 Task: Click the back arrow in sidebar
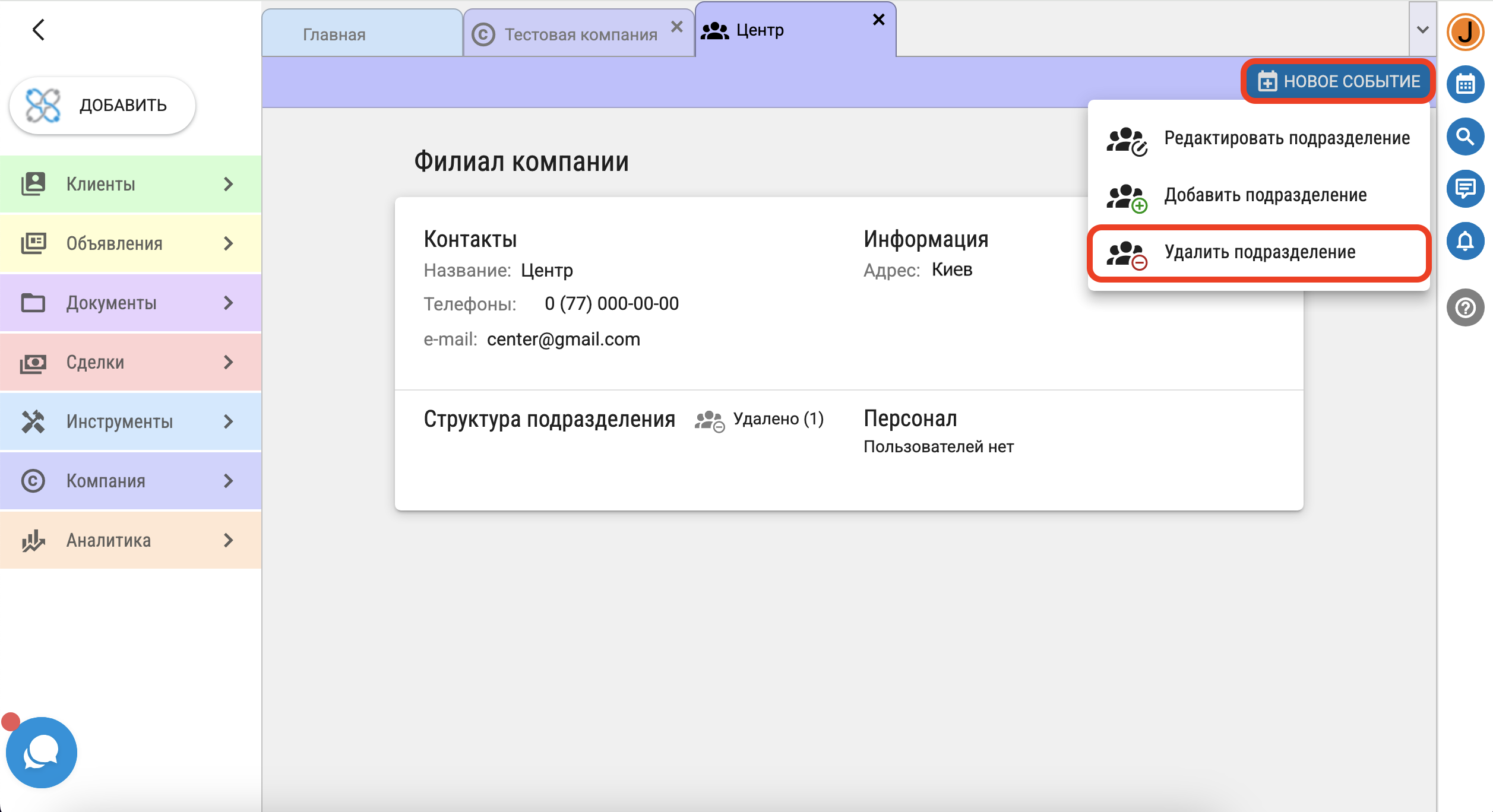click(39, 30)
